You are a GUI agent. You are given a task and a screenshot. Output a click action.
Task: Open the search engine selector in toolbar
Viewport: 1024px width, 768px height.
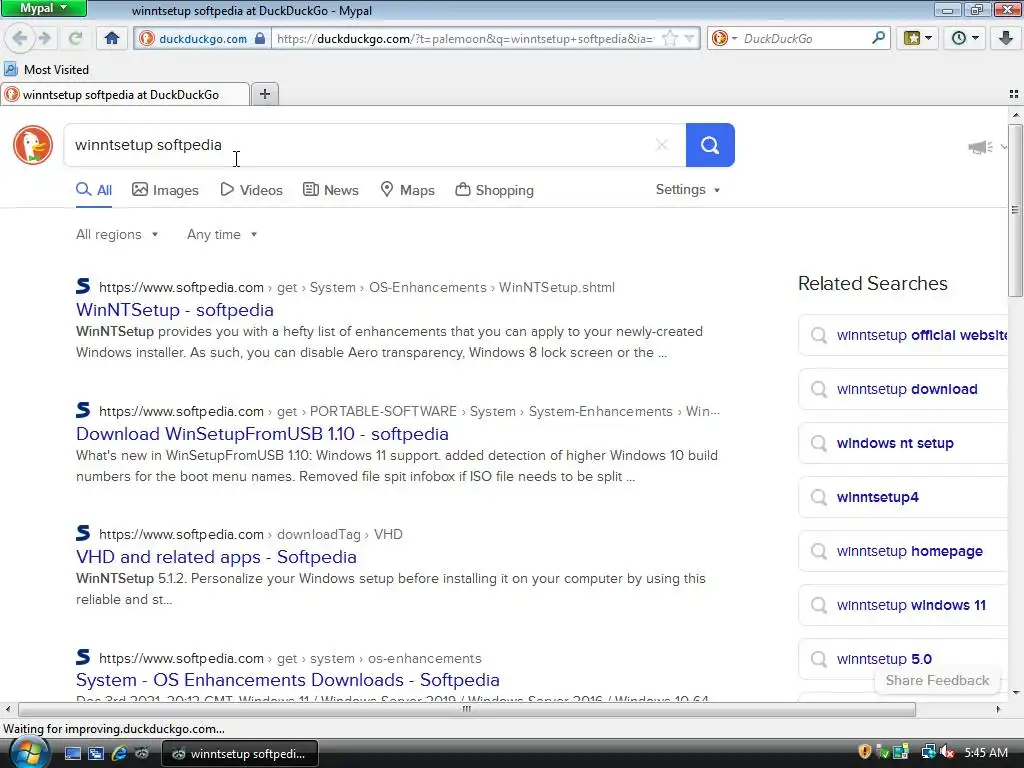[724, 39]
